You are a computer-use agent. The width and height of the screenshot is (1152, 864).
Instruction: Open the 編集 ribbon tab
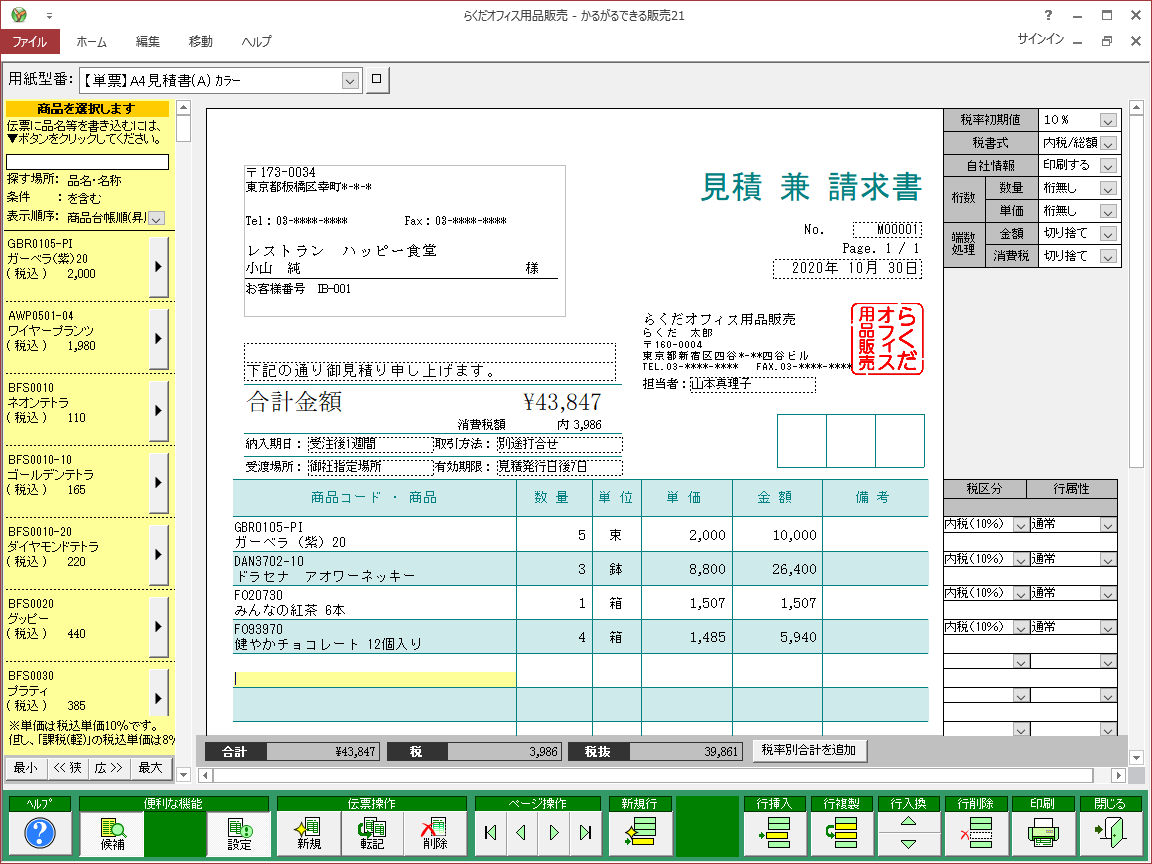coord(148,42)
